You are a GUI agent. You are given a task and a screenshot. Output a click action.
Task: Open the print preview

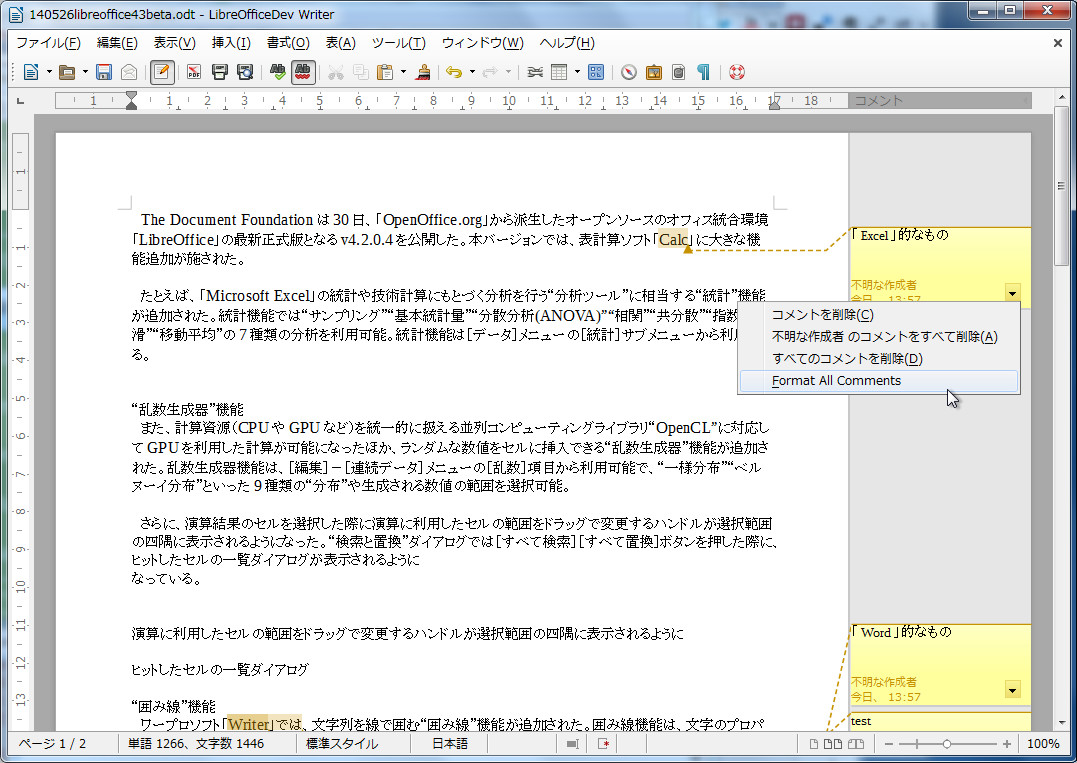(244, 71)
